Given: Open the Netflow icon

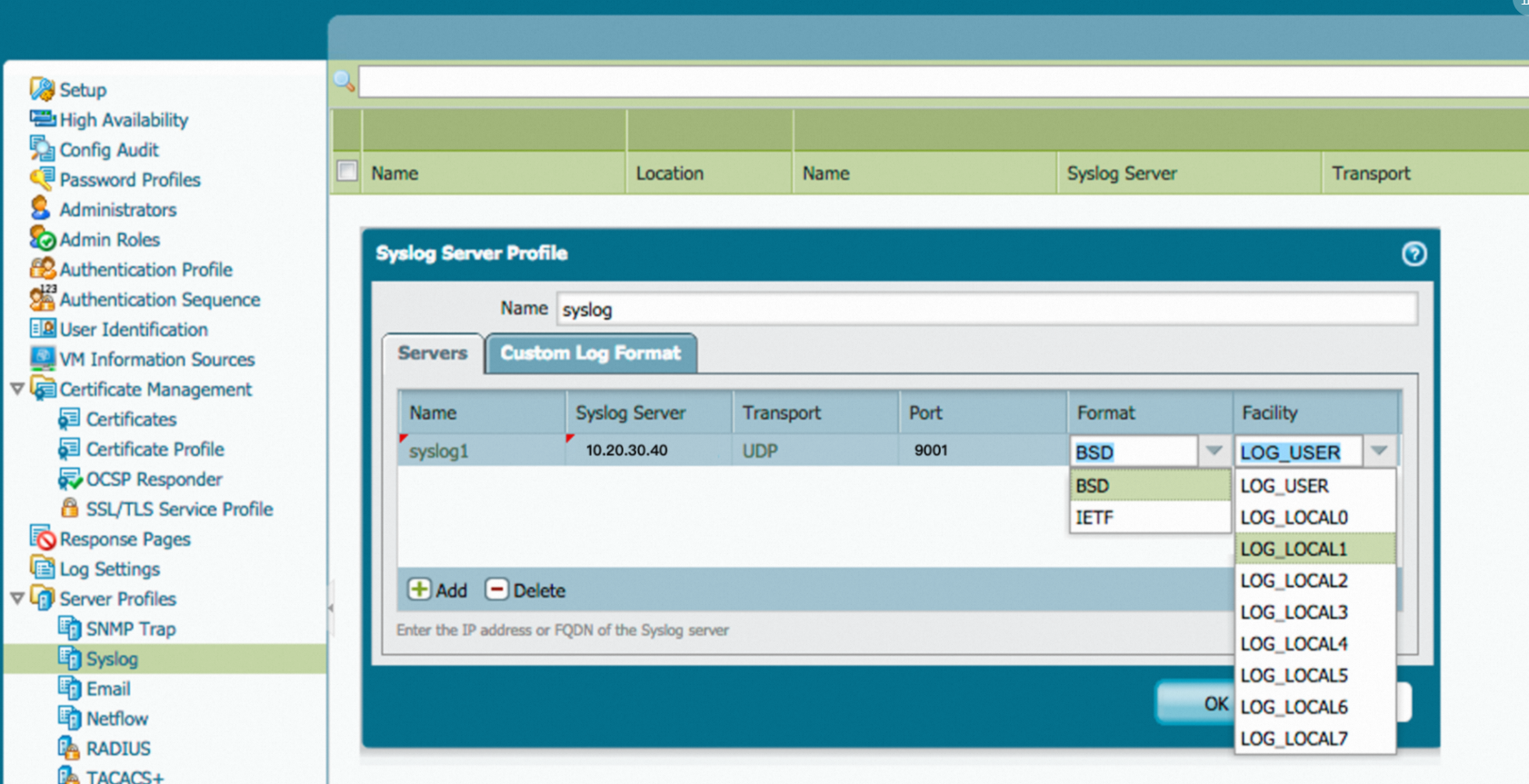Looking at the screenshot, I should coord(69,718).
